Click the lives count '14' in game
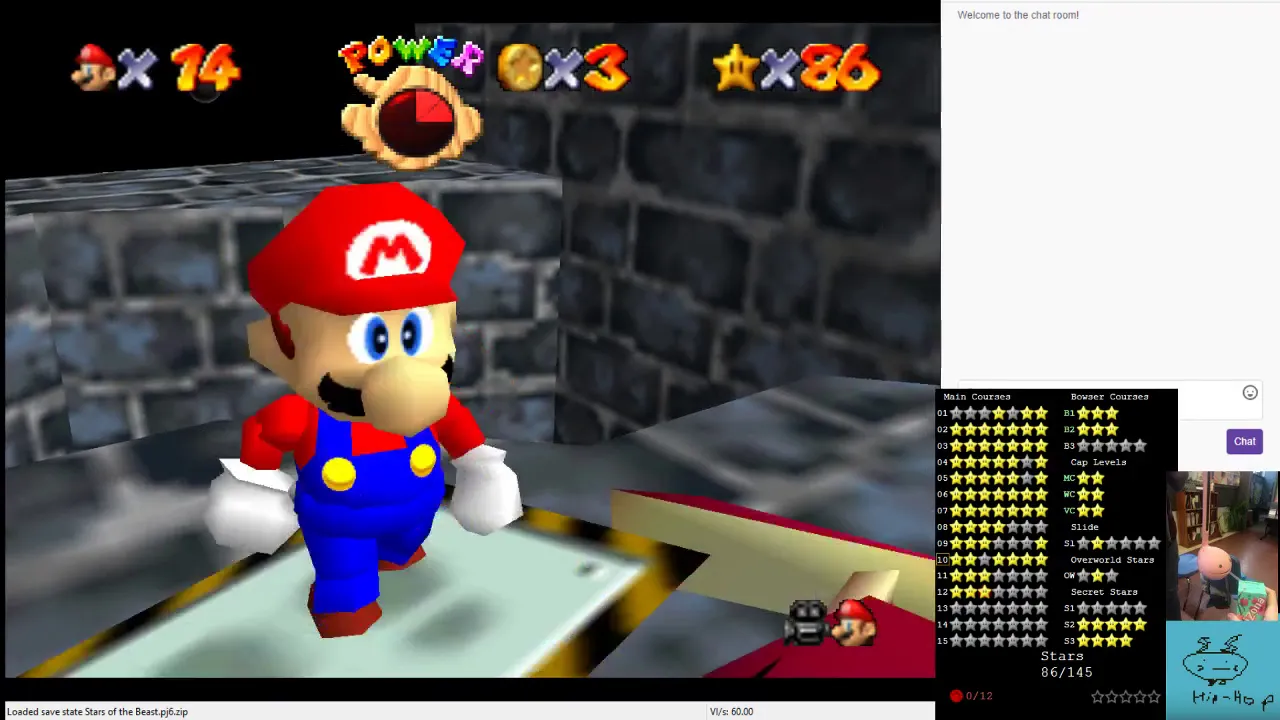1280x720 pixels. click(205, 69)
